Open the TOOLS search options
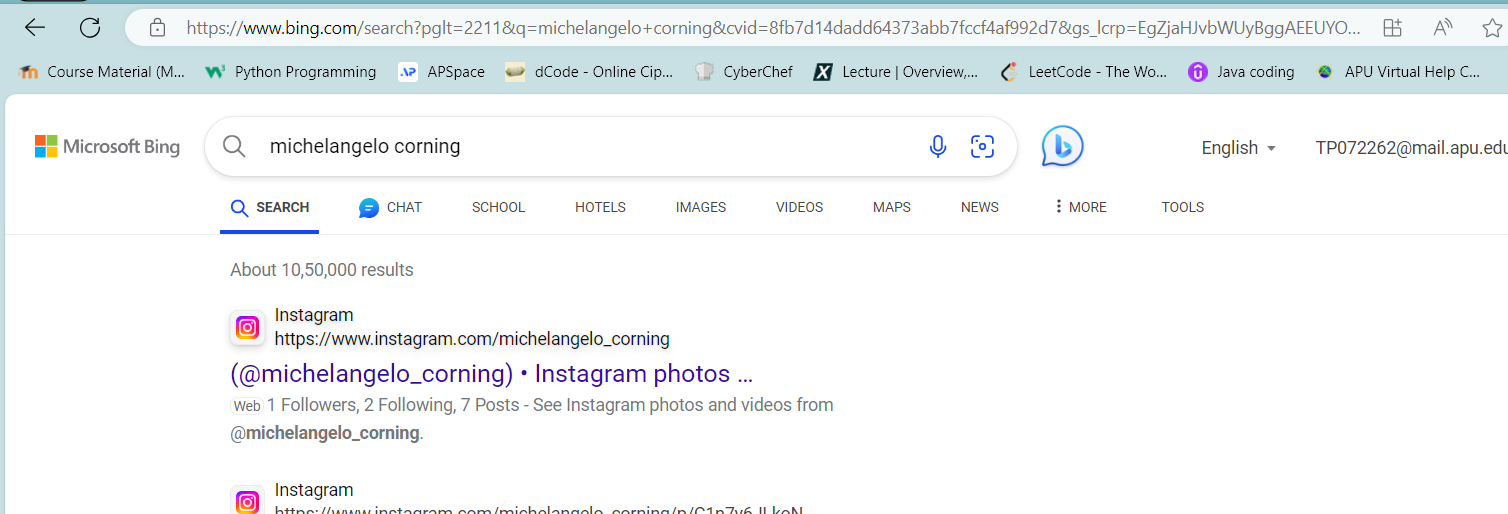This screenshot has width=1508, height=514. pyautogui.click(x=1183, y=207)
